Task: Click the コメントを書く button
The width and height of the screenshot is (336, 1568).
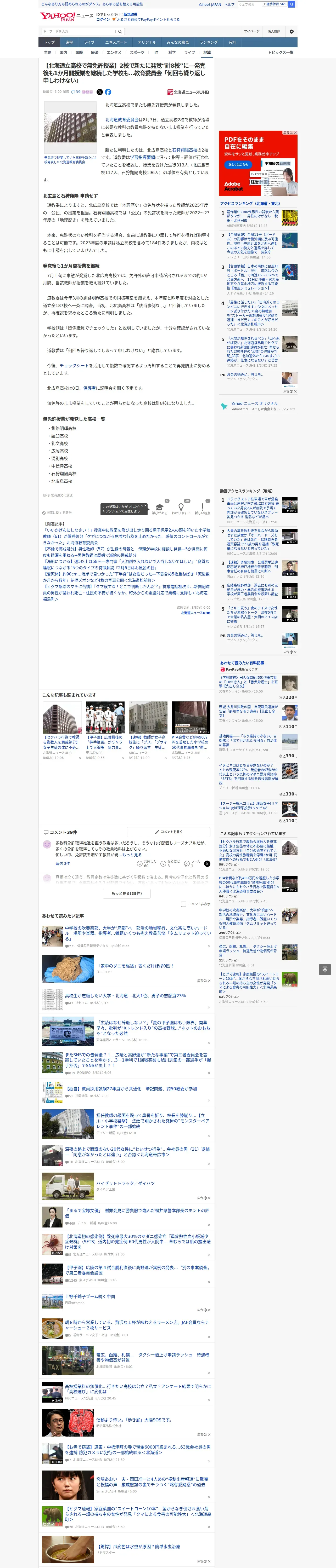Action: pyautogui.click(x=168, y=832)
